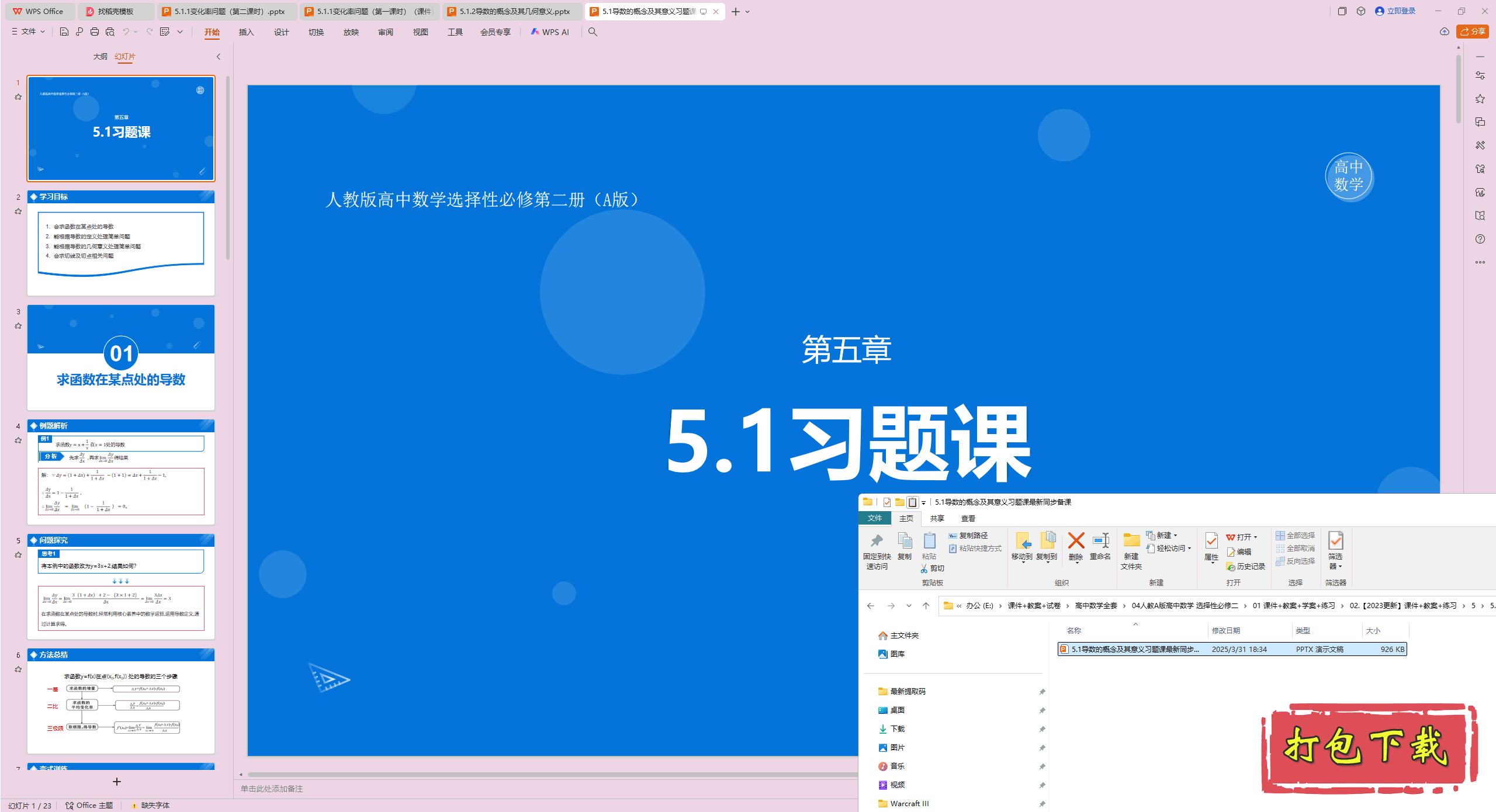The image size is (1496, 812).
Task: Expand the new tab dropdown chevron
Action: point(747,12)
